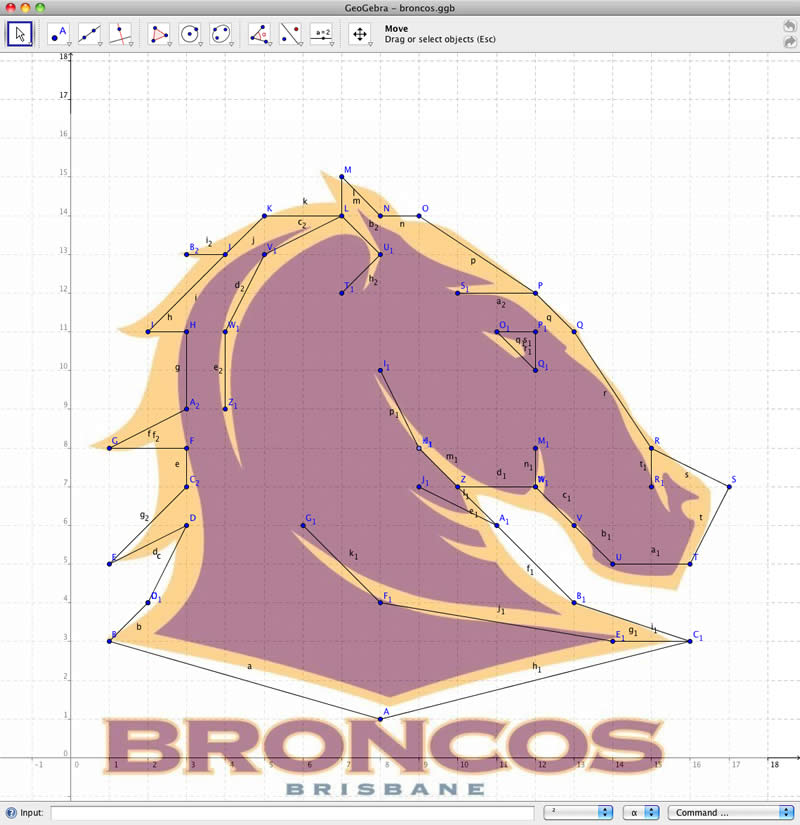Select the Conic through Five Points tool
800x825 pixels.
(x=221, y=34)
